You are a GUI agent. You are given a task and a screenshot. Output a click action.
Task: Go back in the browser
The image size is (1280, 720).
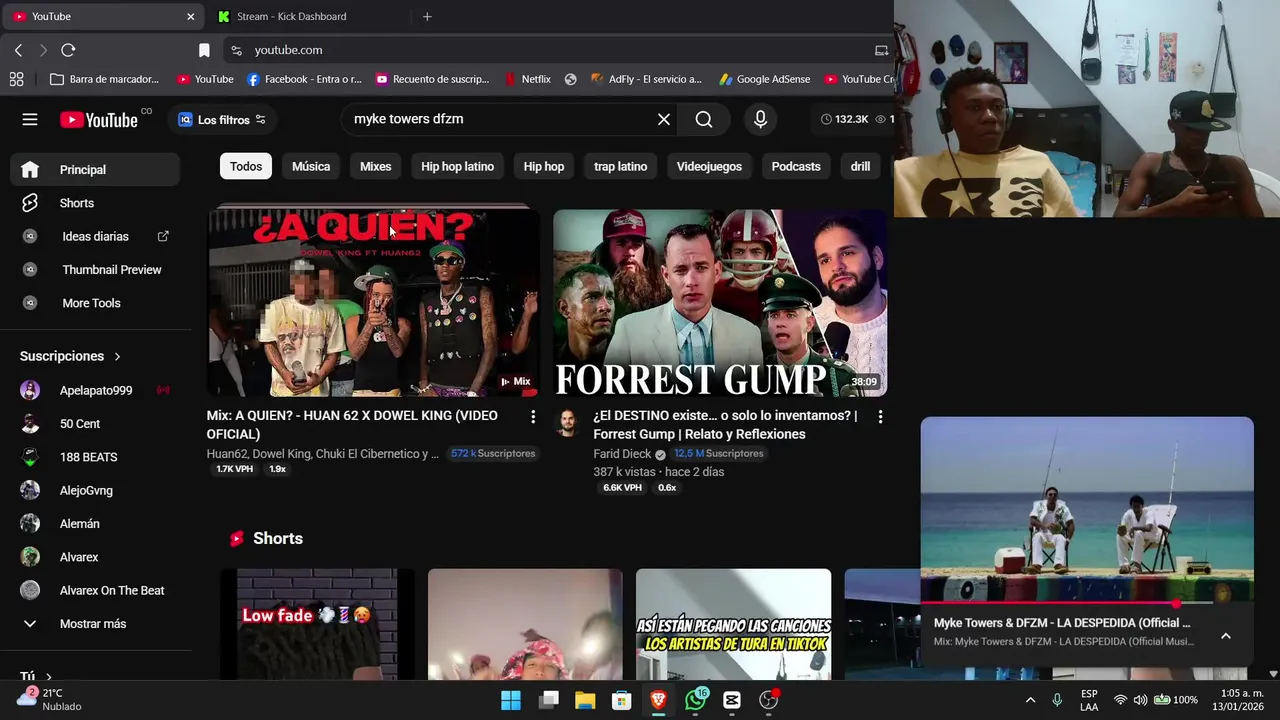tap(18, 50)
